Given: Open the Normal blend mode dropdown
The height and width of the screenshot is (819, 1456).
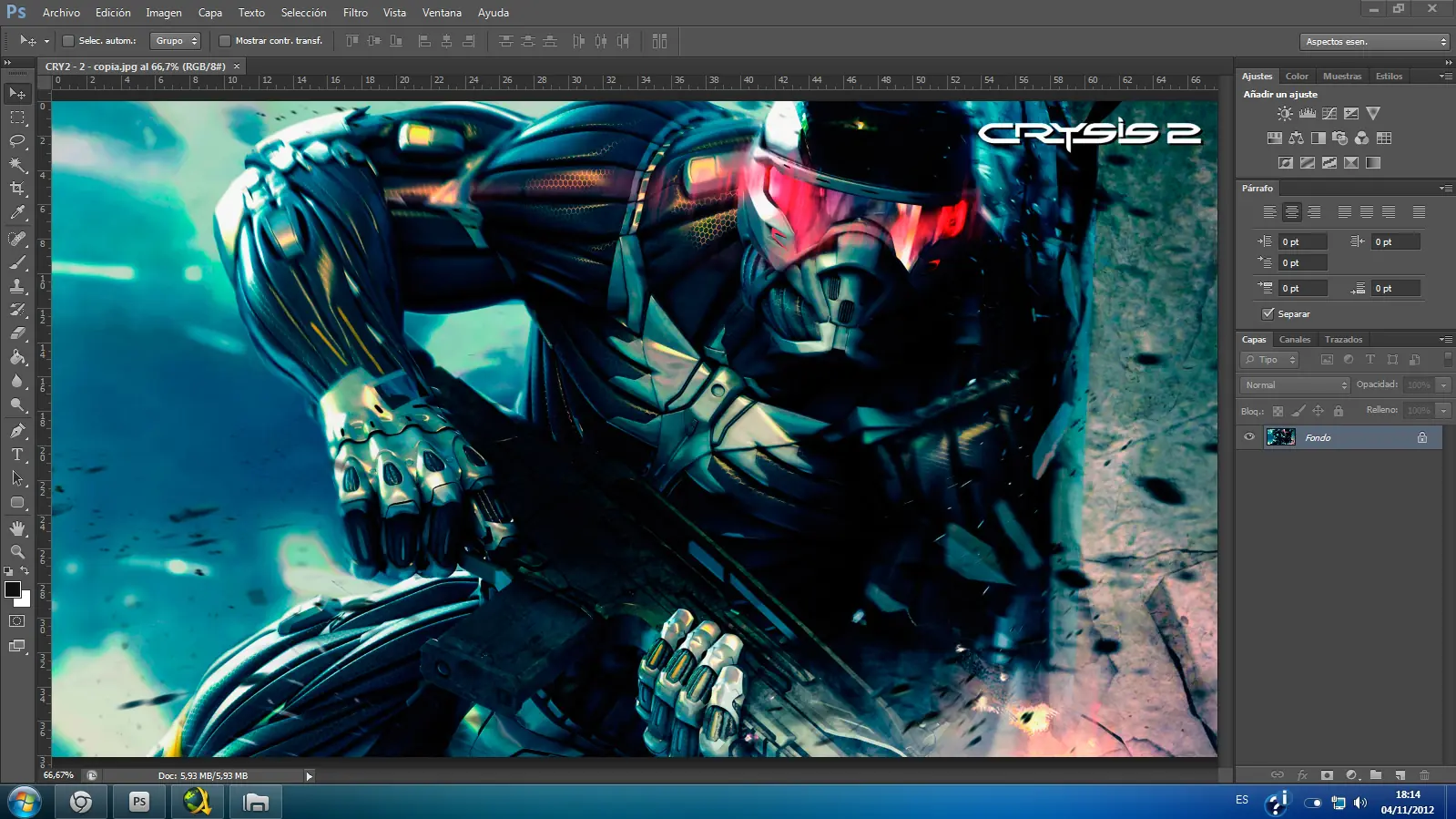Looking at the screenshot, I should (1295, 385).
